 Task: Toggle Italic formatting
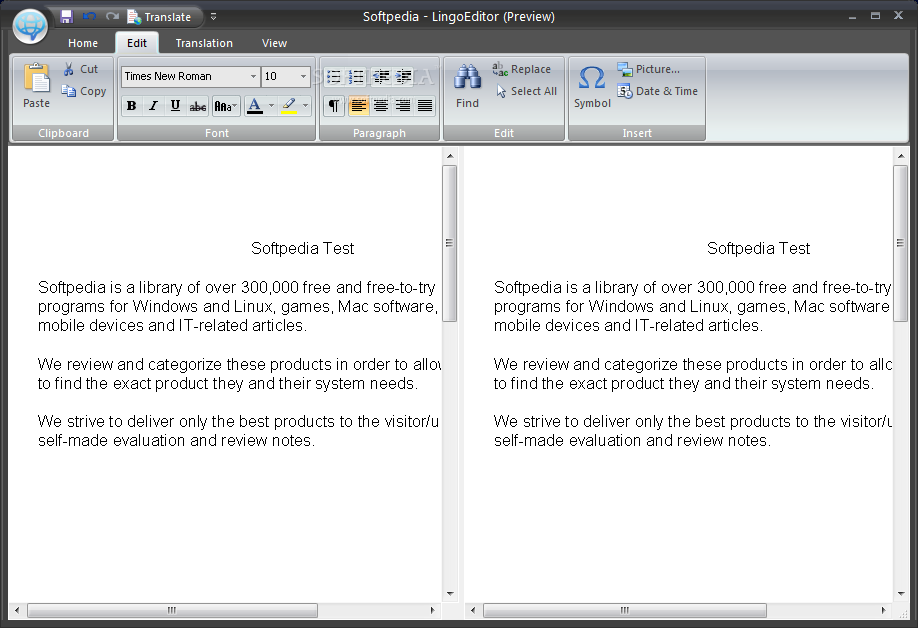click(153, 106)
